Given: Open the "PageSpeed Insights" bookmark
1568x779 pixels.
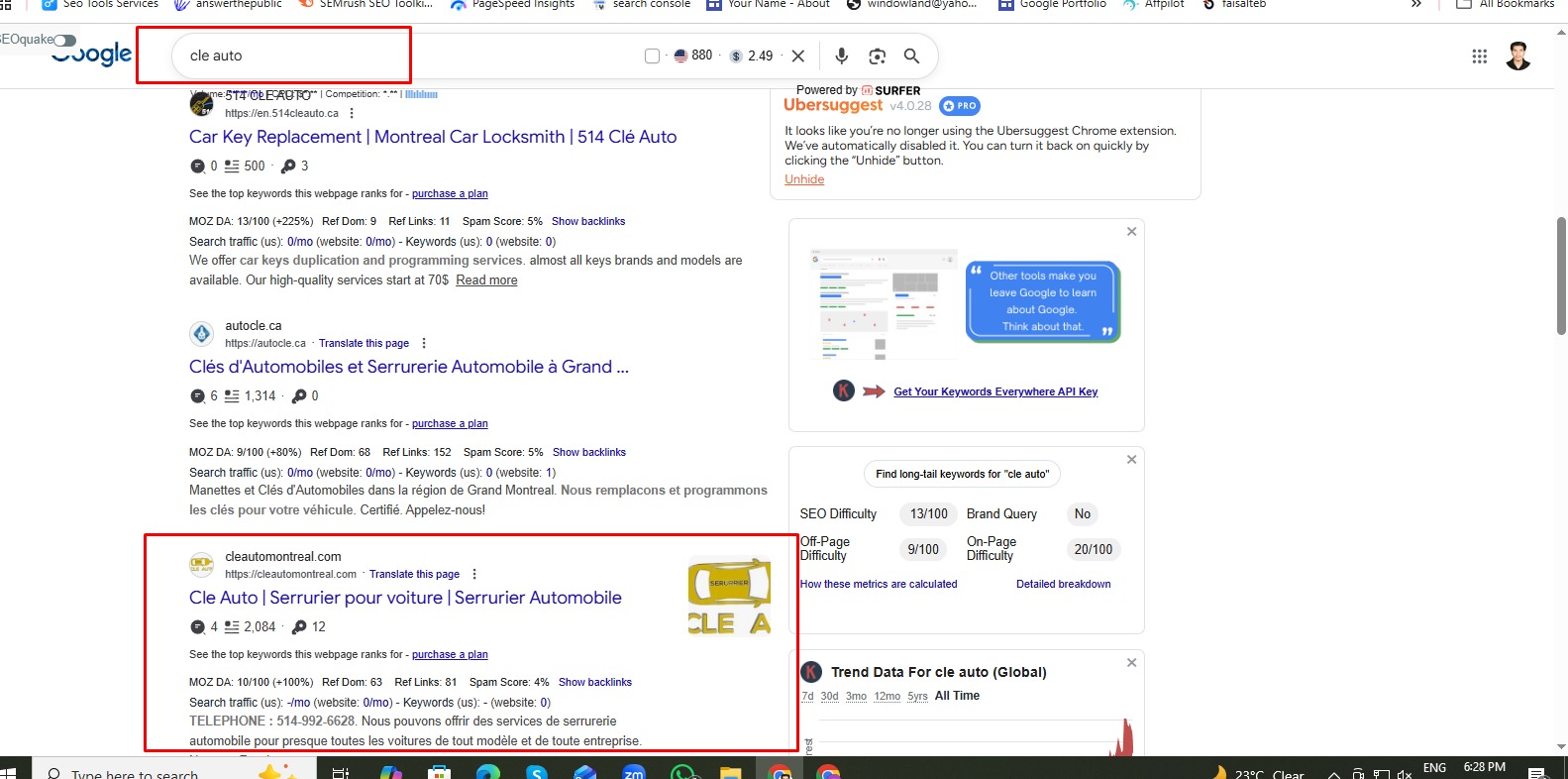Looking at the screenshot, I should point(512,5).
